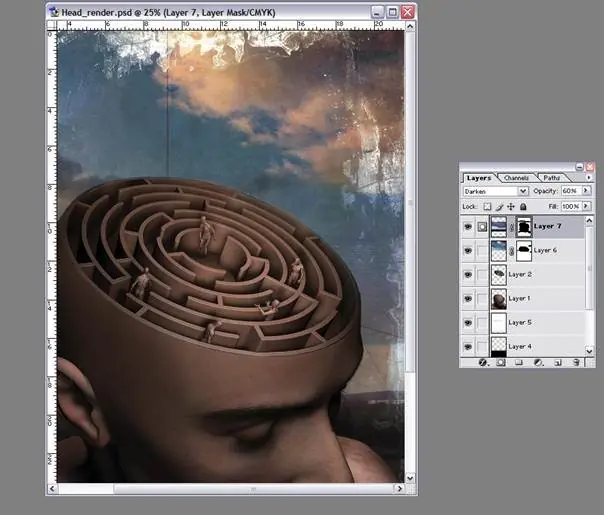This screenshot has width=604, height=515.
Task: Create new fill or adjustment layer
Action: point(539,362)
